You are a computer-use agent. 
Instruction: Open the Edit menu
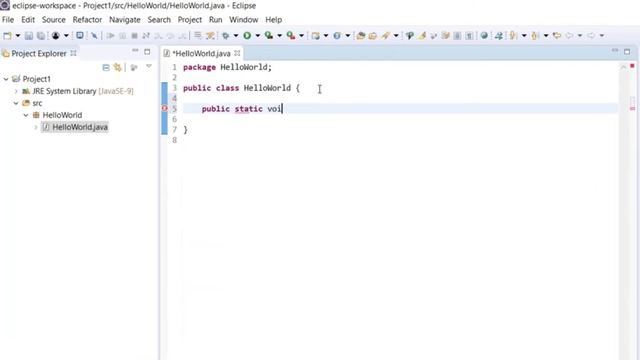pos(28,20)
